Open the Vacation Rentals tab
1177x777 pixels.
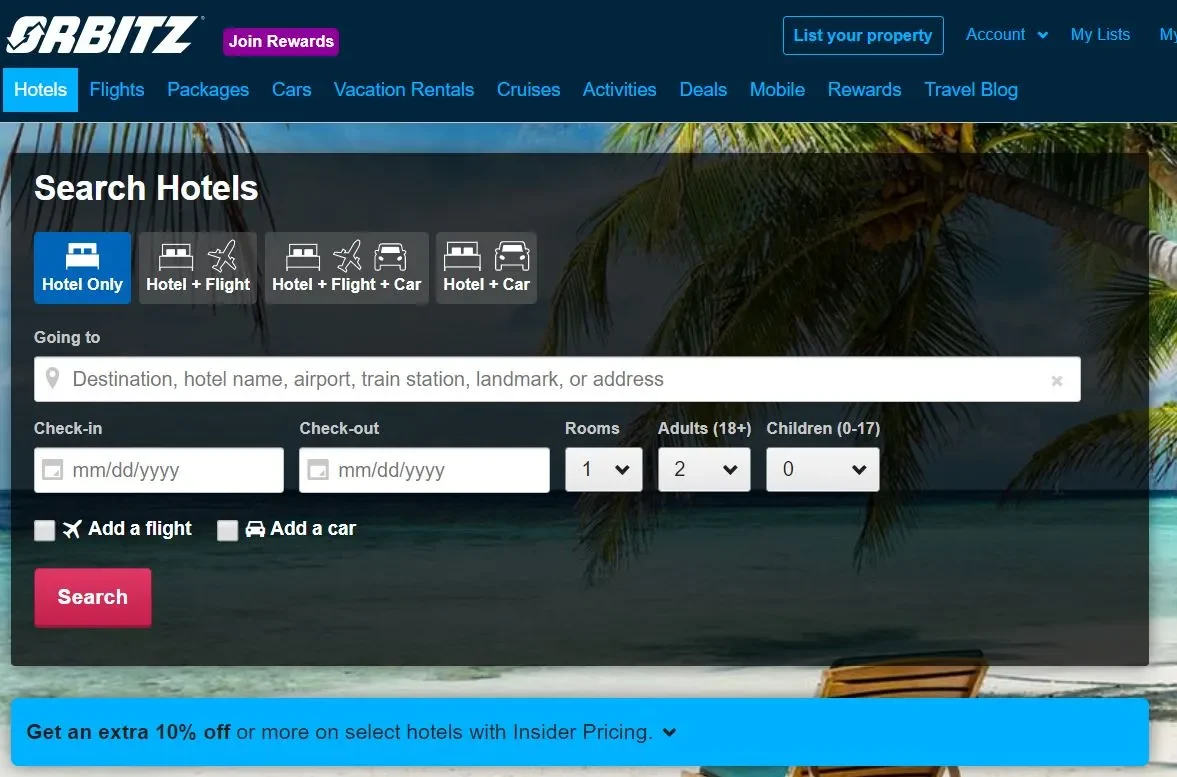coord(404,89)
